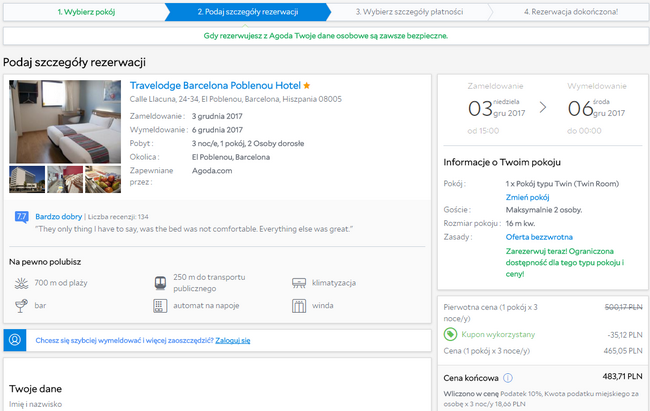Click the bar glass icon

(x=20, y=305)
